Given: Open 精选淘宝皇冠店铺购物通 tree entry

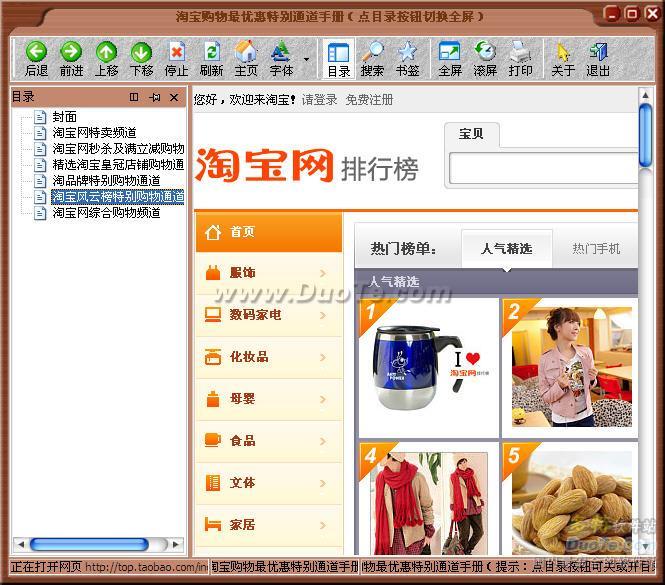Looking at the screenshot, I should point(118,165).
